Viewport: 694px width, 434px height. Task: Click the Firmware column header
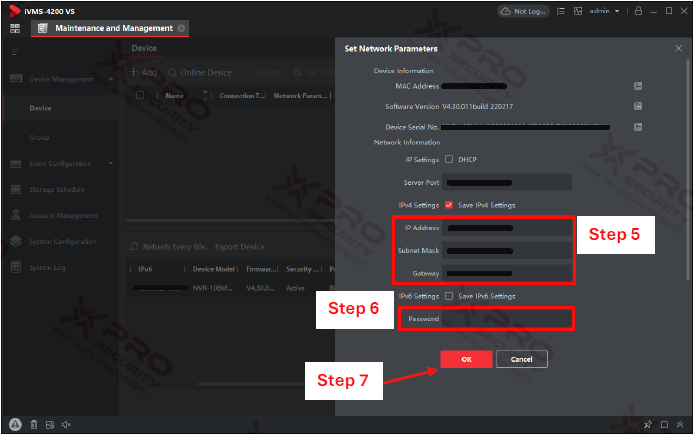coord(262,269)
